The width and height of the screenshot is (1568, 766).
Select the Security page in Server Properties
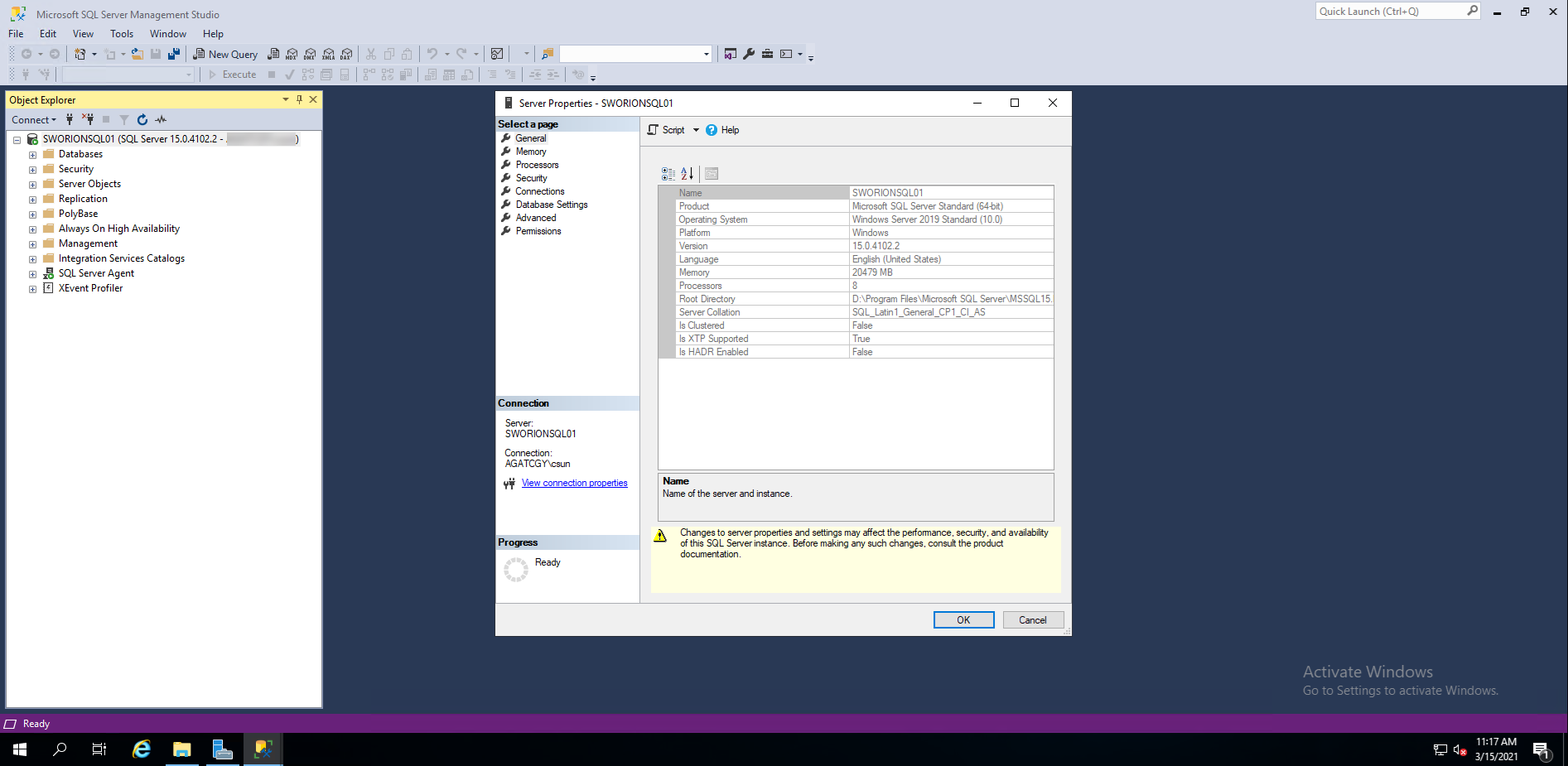tap(531, 178)
